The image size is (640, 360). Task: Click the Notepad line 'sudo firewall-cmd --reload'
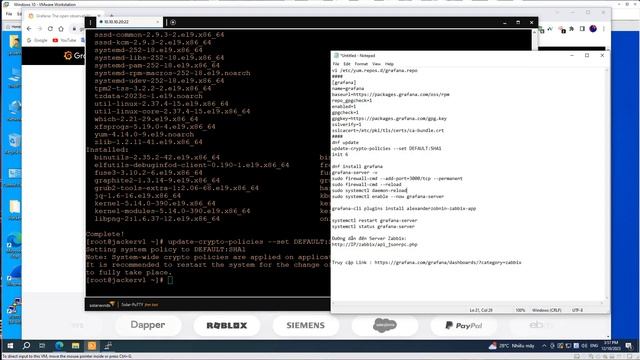point(367,184)
